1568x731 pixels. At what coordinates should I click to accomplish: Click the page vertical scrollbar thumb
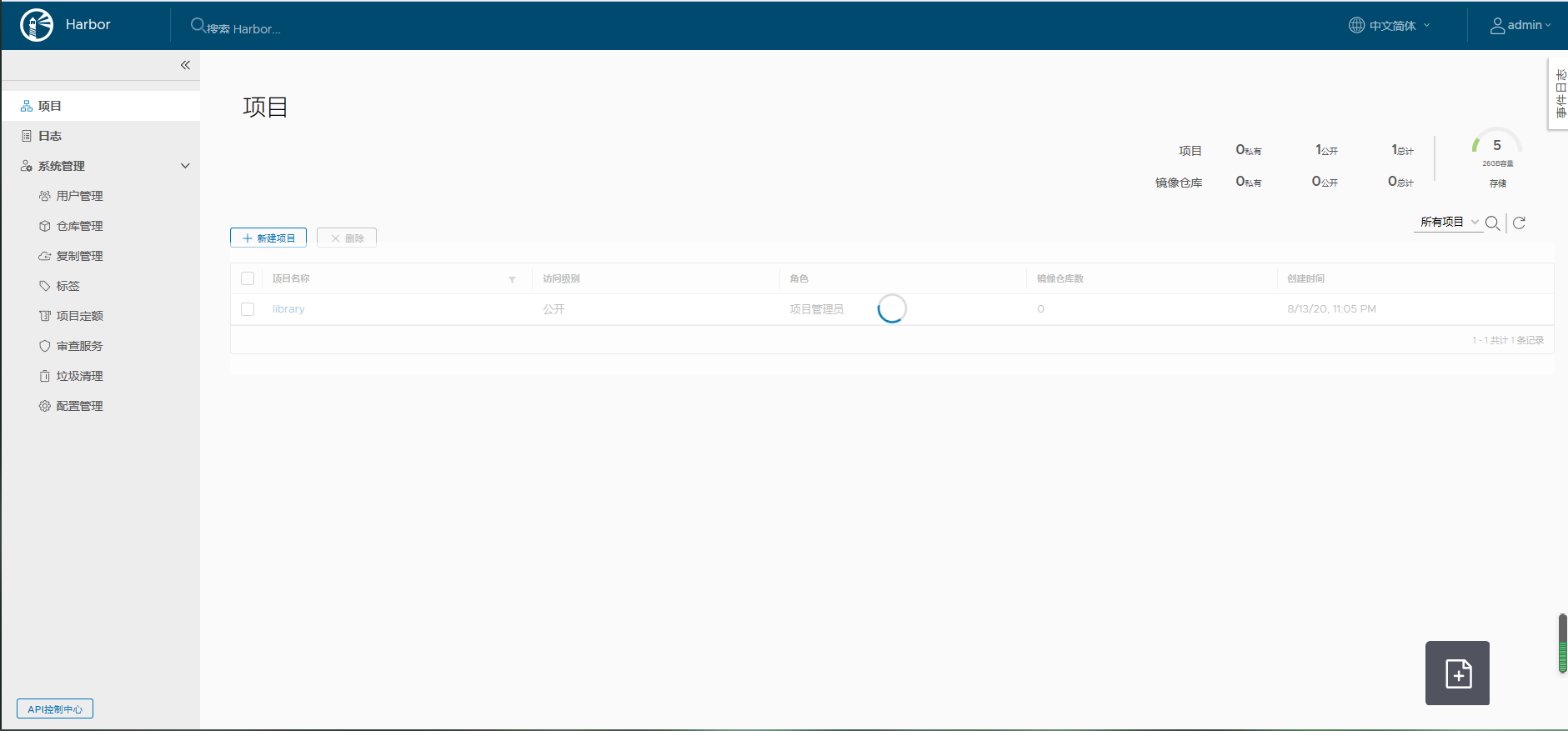click(1563, 643)
